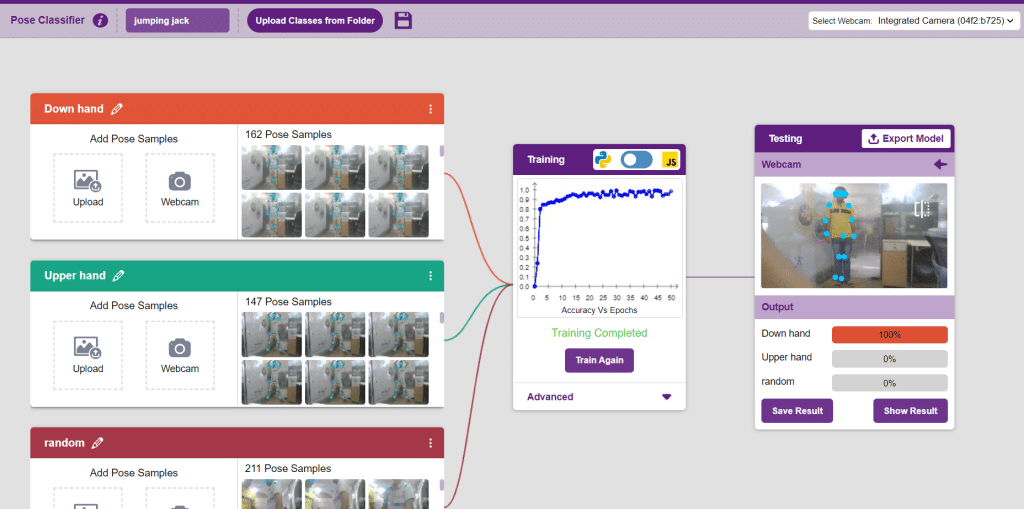
Task: Click the jumping jack project name field
Action: (x=178, y=21)
